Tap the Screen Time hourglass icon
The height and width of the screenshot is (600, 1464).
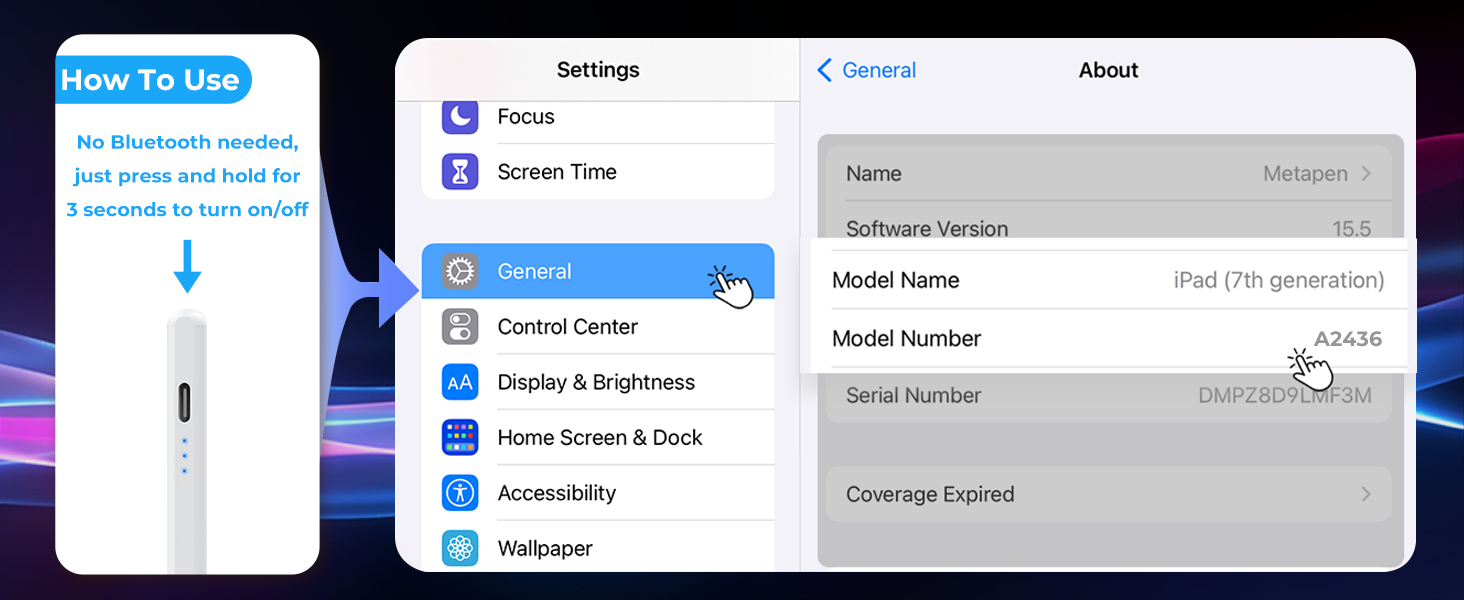pyautogui.click(x=460, y=172)
